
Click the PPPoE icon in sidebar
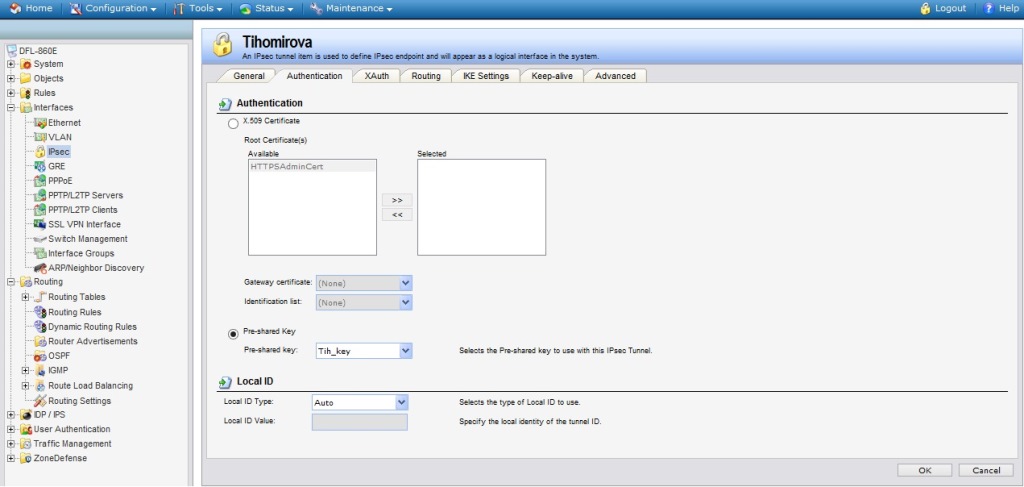pos(40,181)
